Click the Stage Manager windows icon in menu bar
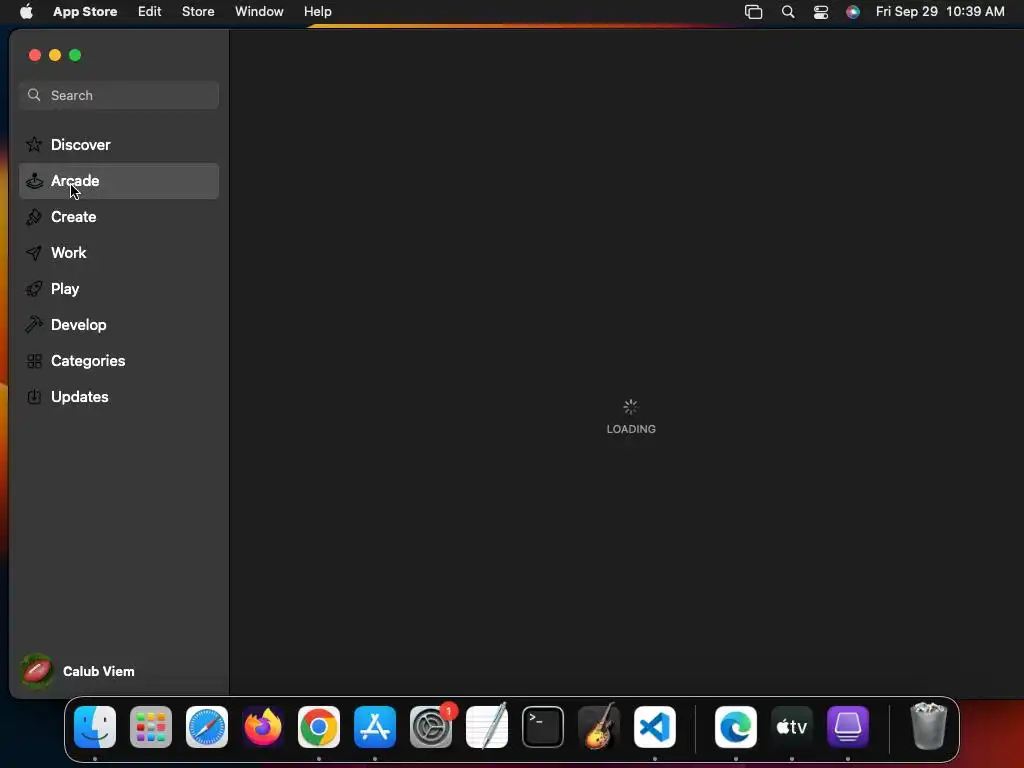This screenshot has height=768, width=1024. pyautogui.click(x=754, y=12)
